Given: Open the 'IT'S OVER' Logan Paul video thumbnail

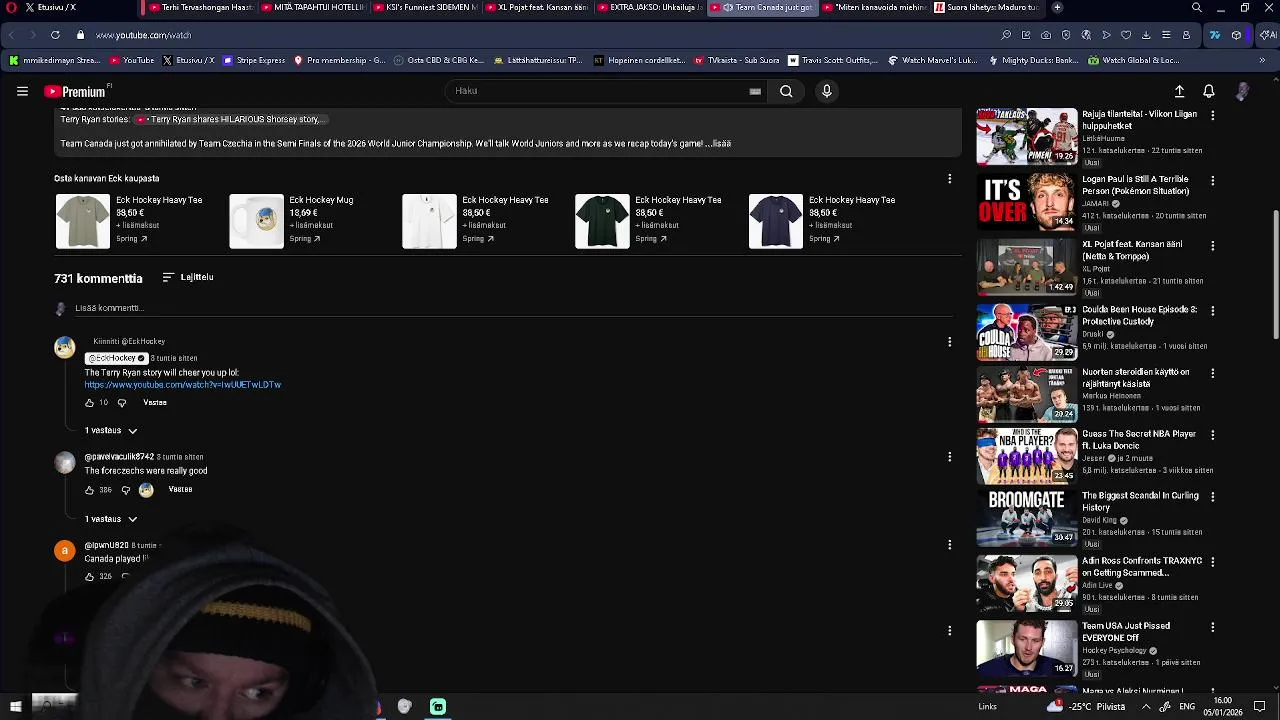Looking at the screenshot, I should 1027,201.
